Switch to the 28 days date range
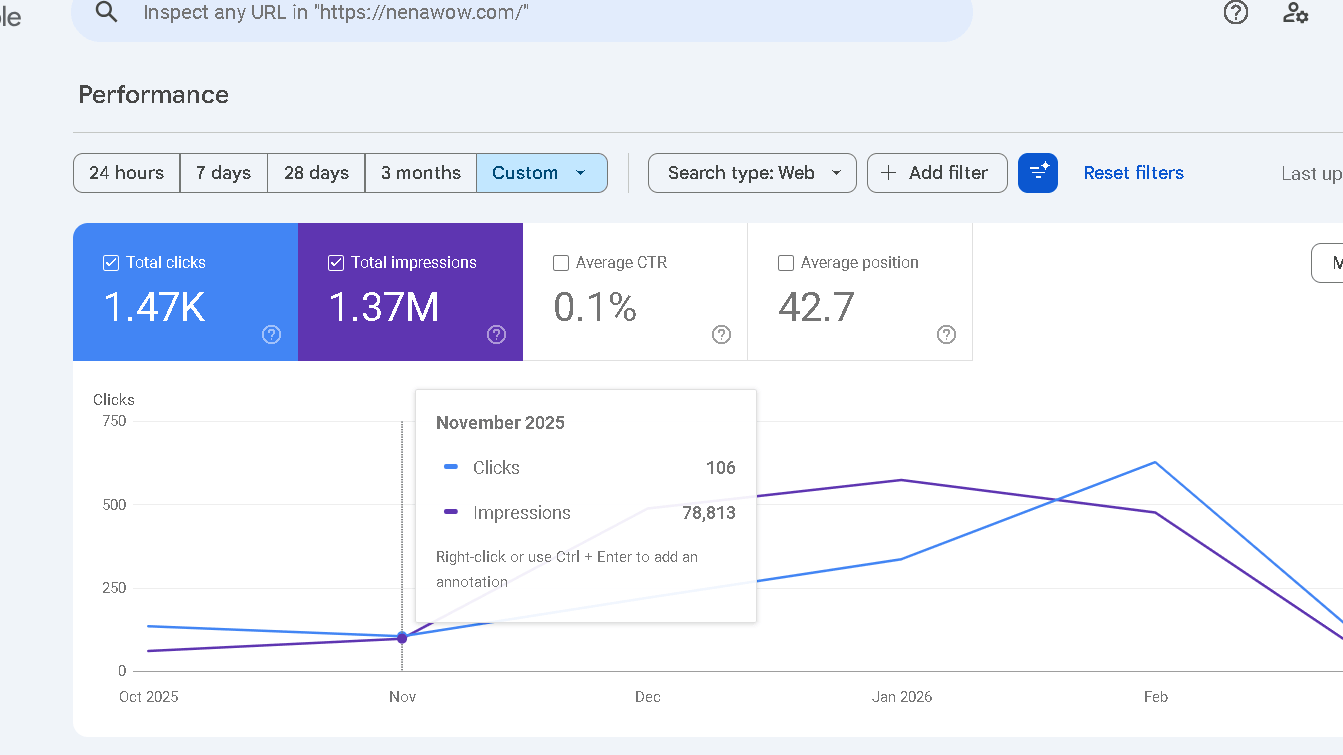 (x=315, y=172)
